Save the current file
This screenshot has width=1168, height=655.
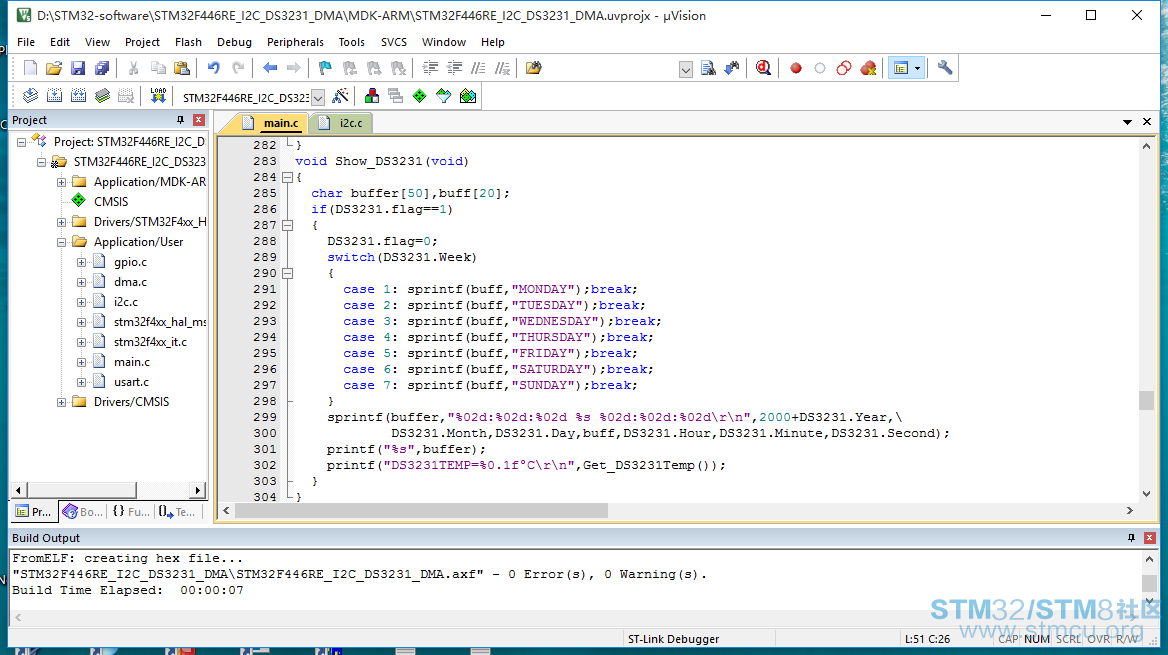pyautogui.click(x=77, y=69)
